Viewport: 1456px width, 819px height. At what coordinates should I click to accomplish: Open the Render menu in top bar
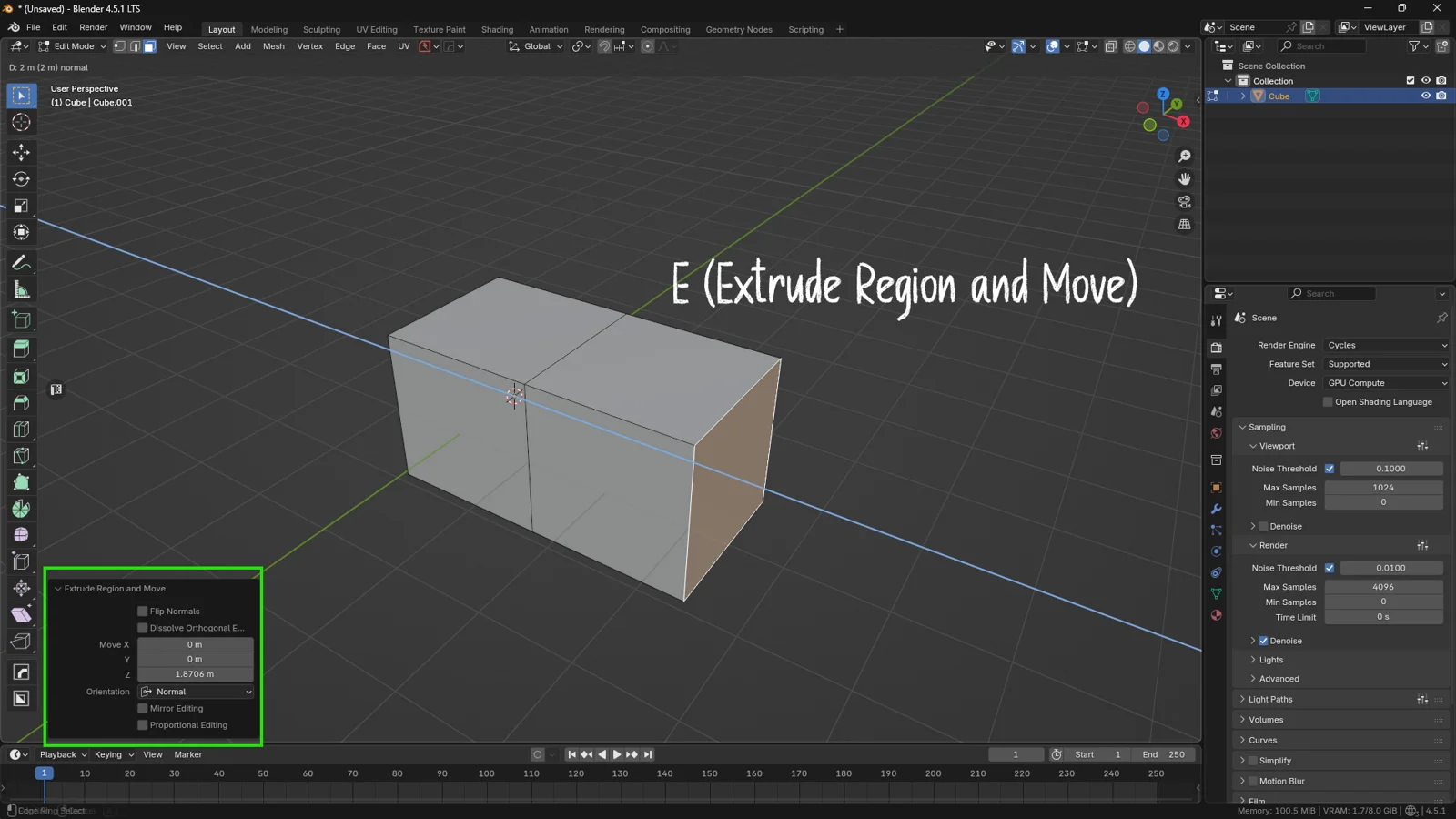click(93, 27)
